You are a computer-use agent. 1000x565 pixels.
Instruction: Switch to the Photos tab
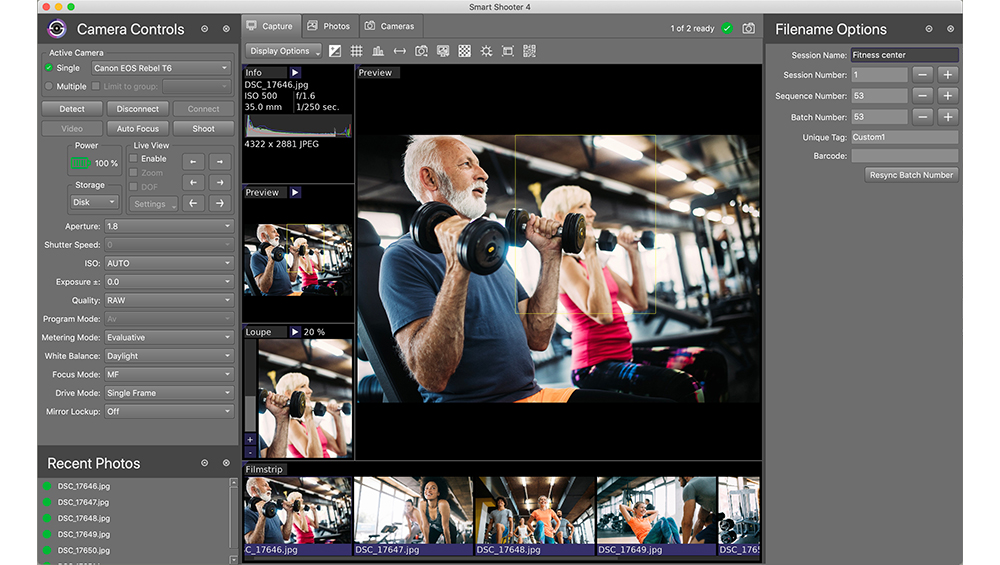[329, 26]
